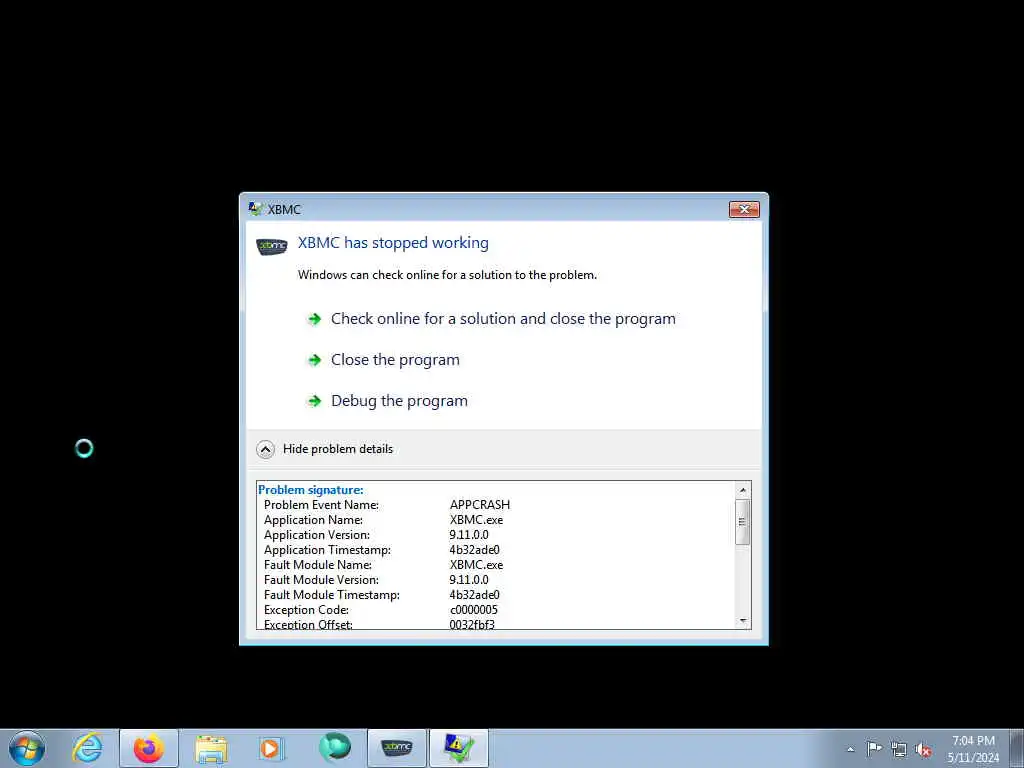The height and width of the screenshot is (768, 1024).
Task: Click the XBMC logo in the dialog
Action: tap(272, 246)
